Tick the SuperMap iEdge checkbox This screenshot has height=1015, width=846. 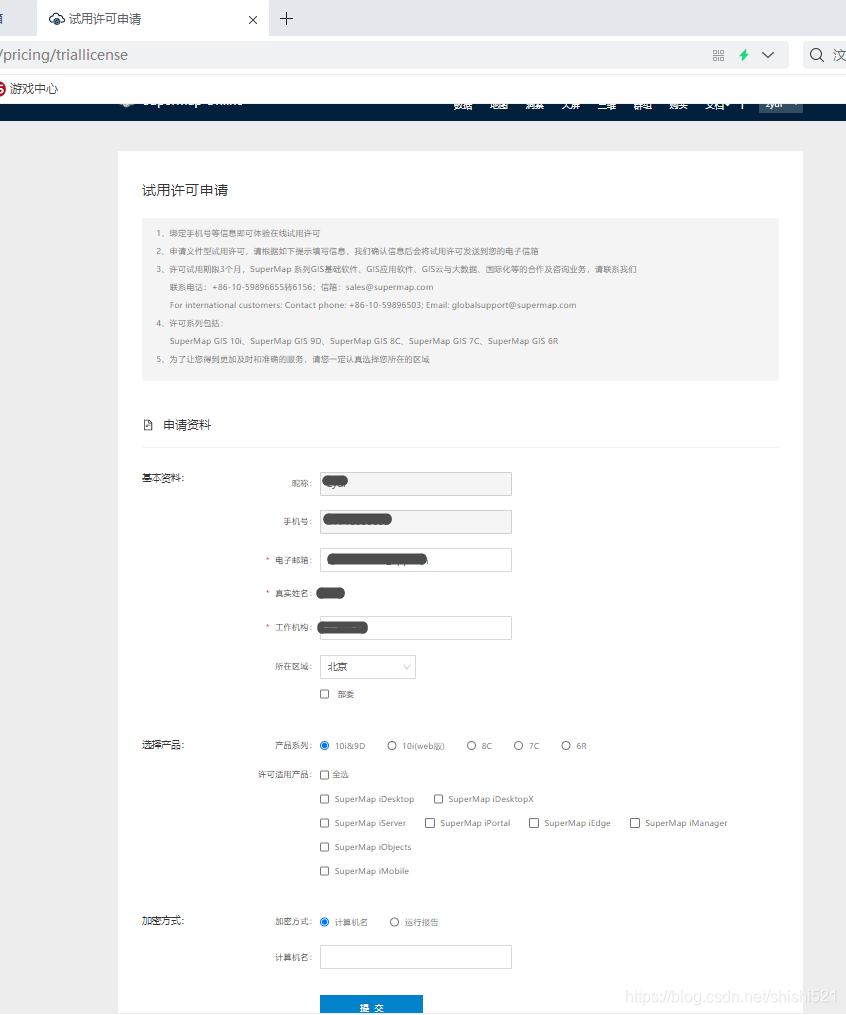pos(534,823)
